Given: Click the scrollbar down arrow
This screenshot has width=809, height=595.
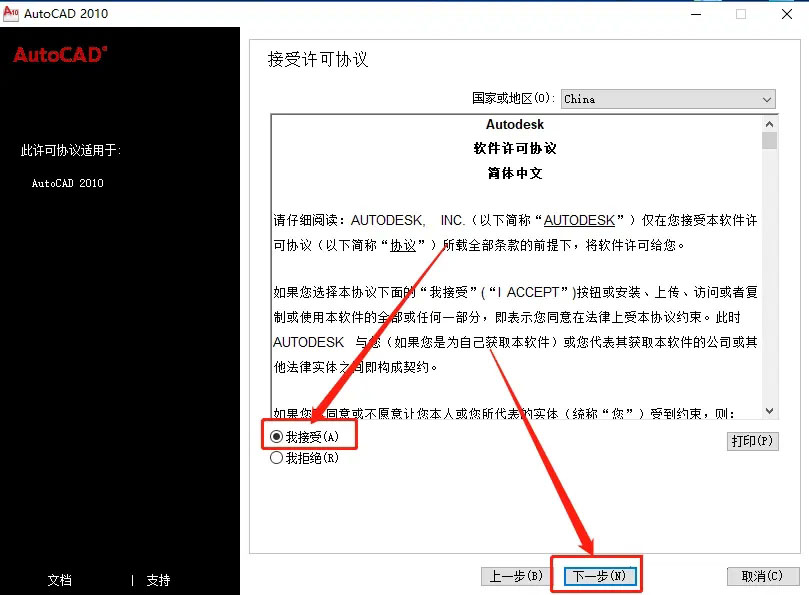Looking at the screenshot, I should 769,410.
